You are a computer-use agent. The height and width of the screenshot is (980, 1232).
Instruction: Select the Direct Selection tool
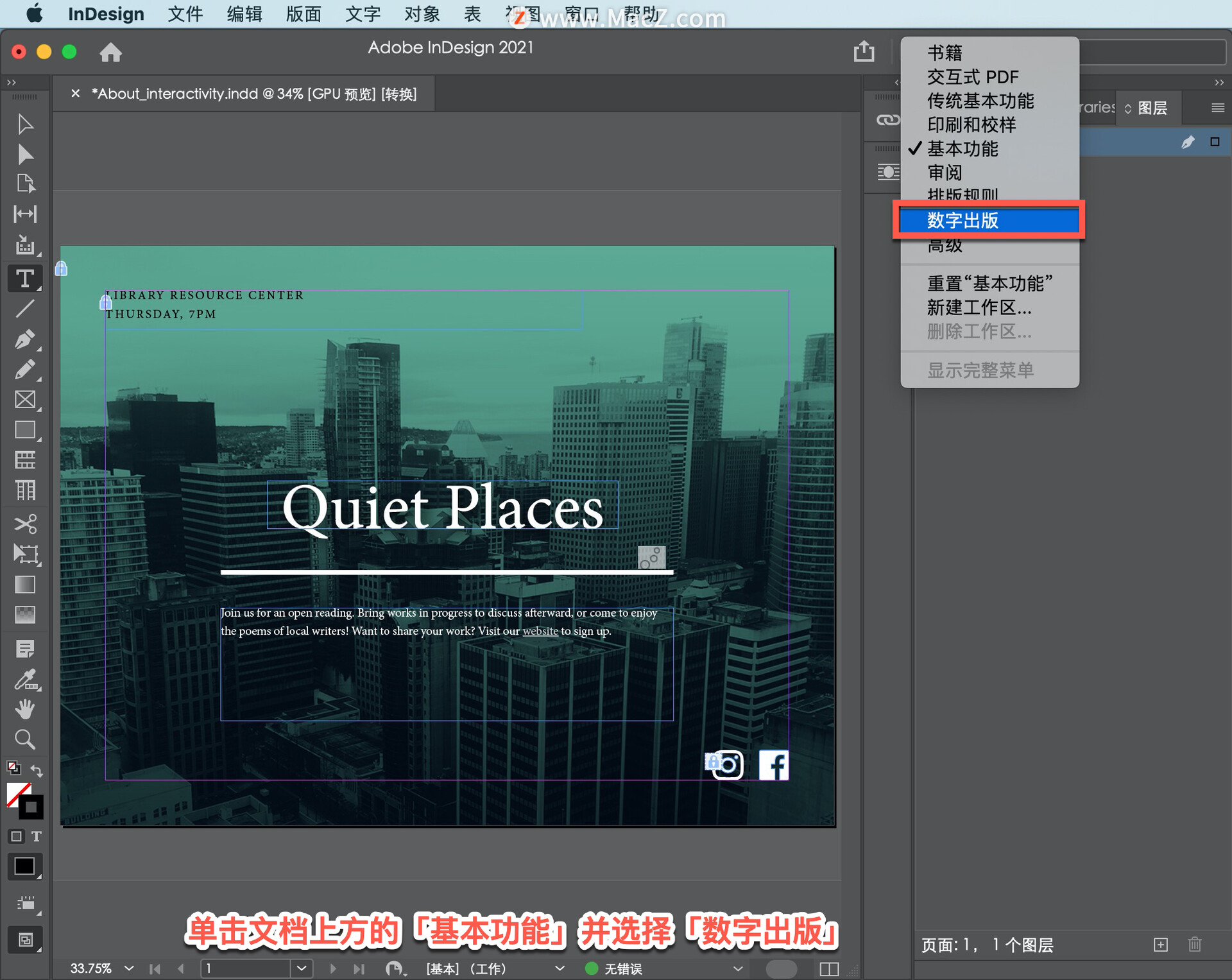[x=26, y=155]
